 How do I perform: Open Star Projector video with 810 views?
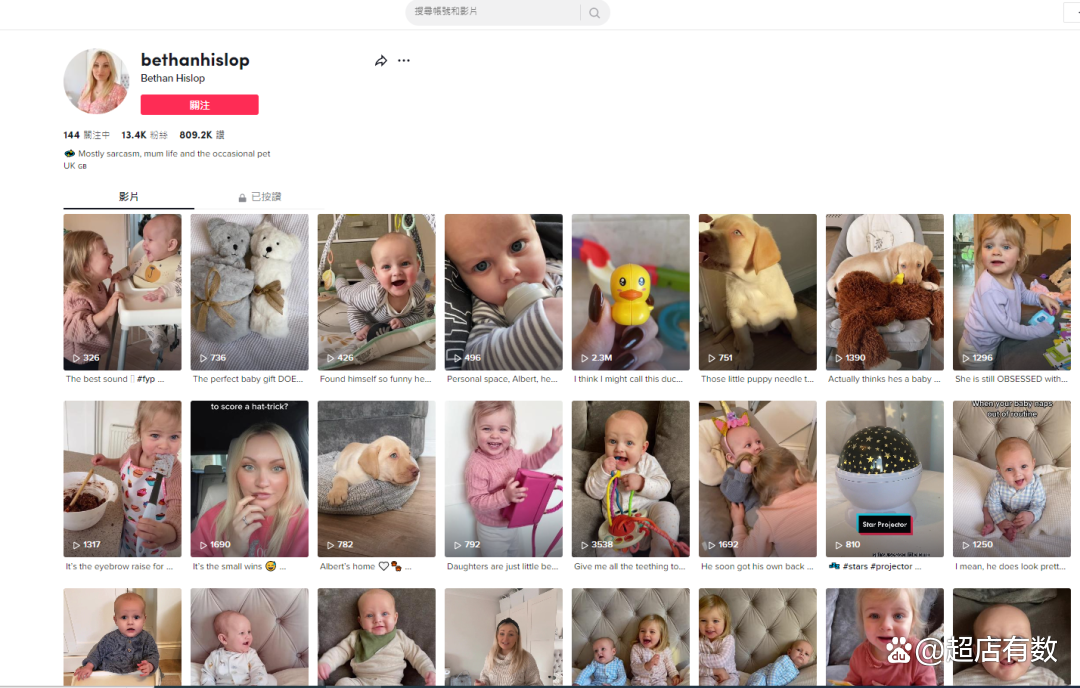pyautogui.click(x=885, y=479)
